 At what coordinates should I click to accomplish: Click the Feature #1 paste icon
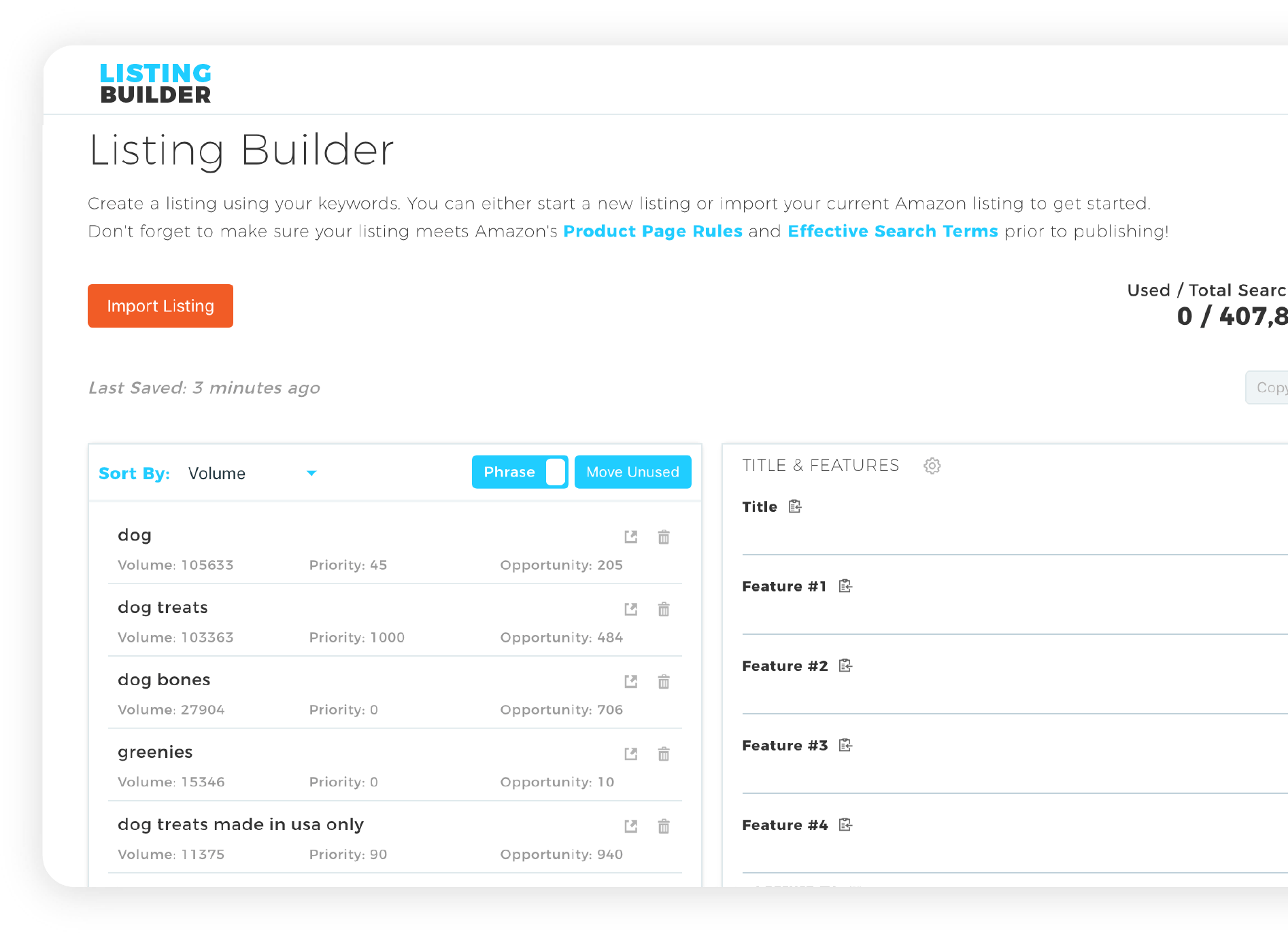(x=845, y=586)
